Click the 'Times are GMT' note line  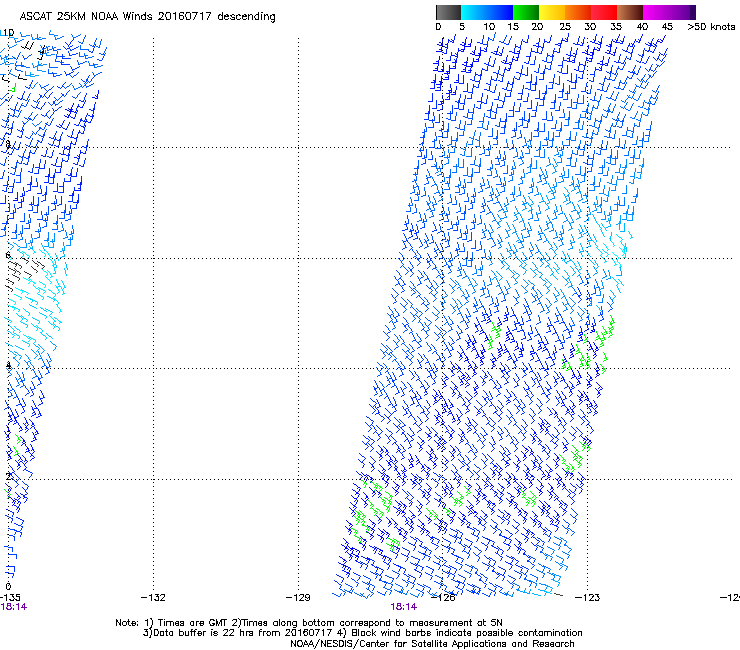(x=309, y=623)
